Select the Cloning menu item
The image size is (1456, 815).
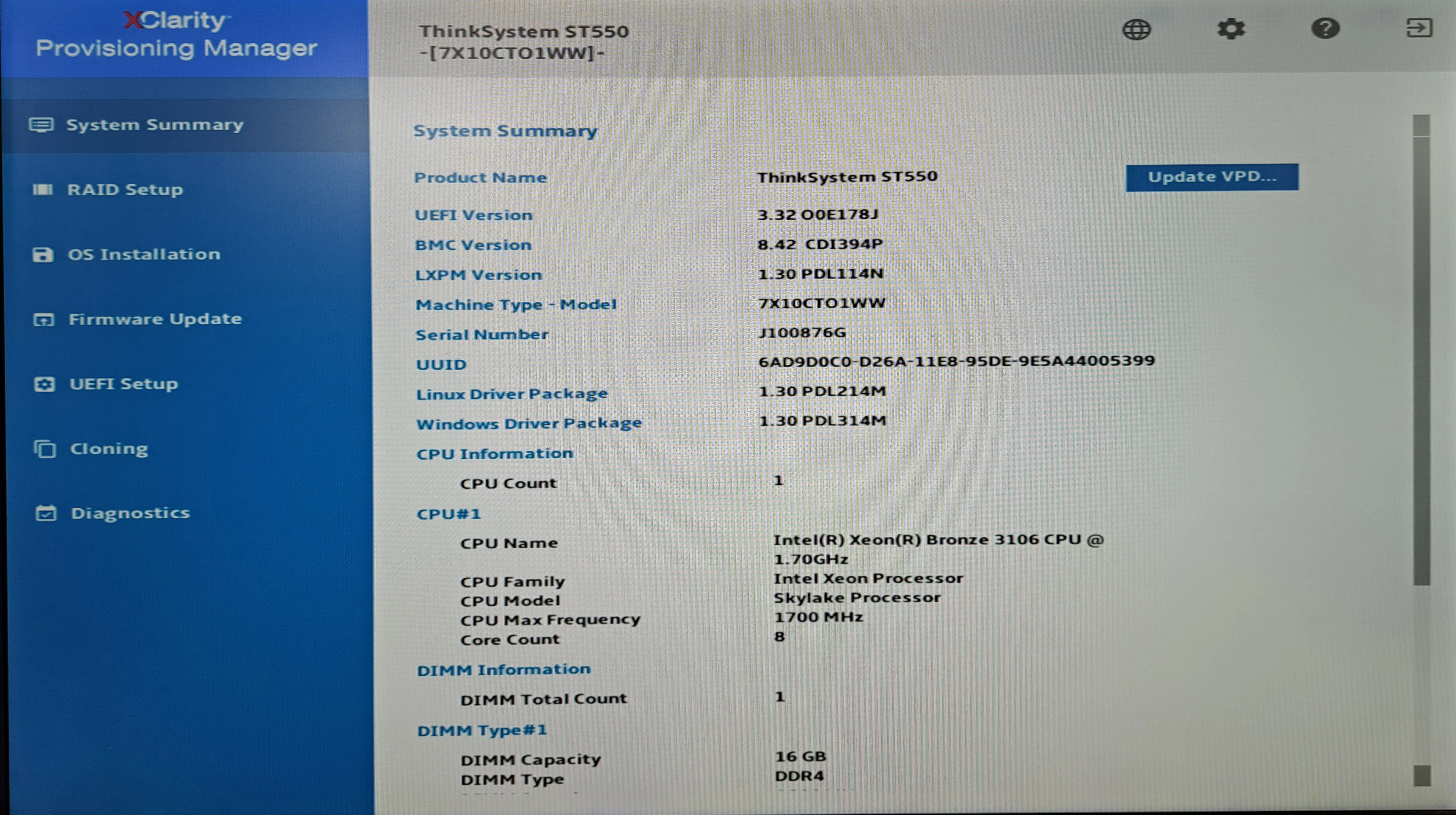tap(109, 449)
